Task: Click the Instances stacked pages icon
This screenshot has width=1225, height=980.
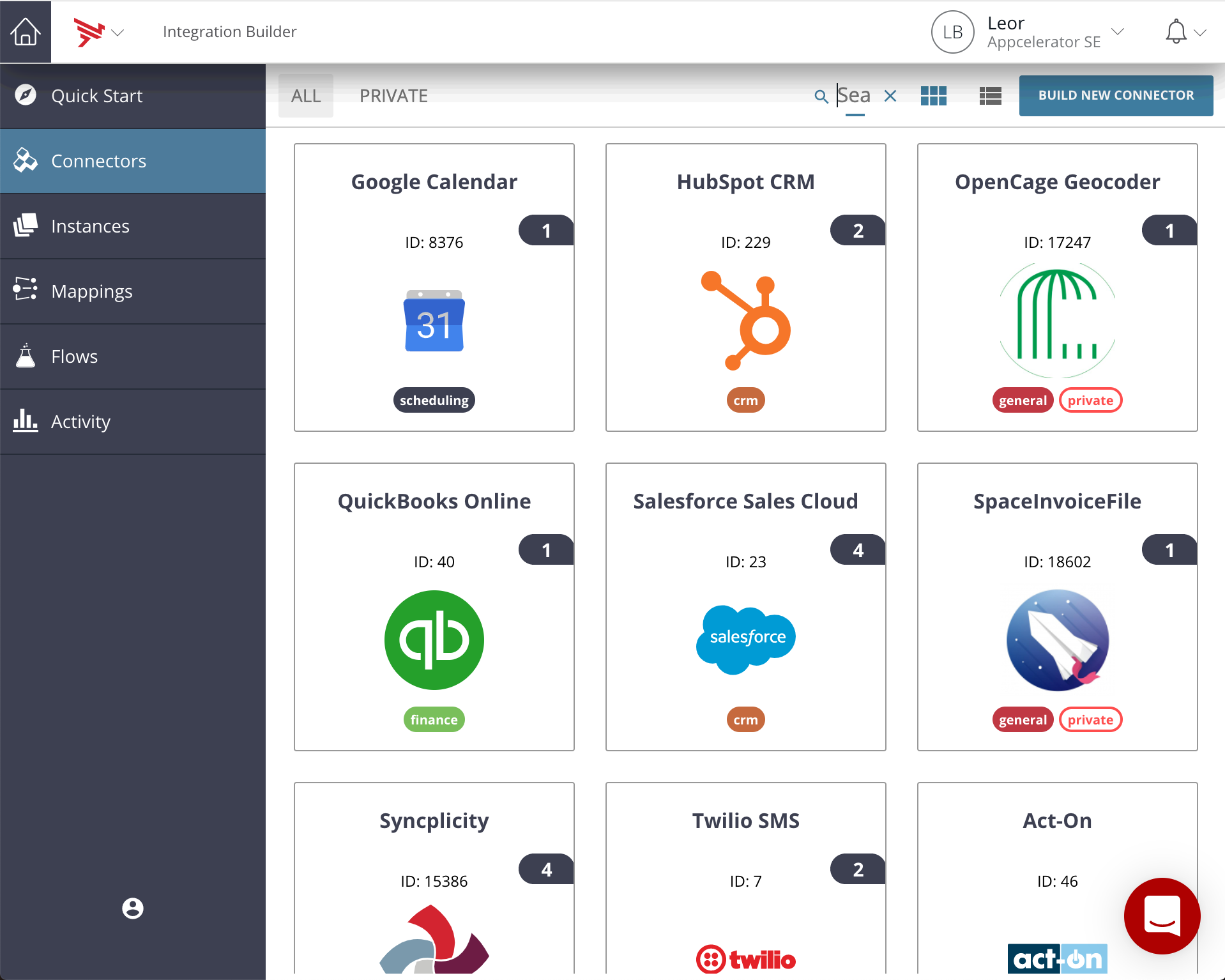Action: click(x=26, y=226)
